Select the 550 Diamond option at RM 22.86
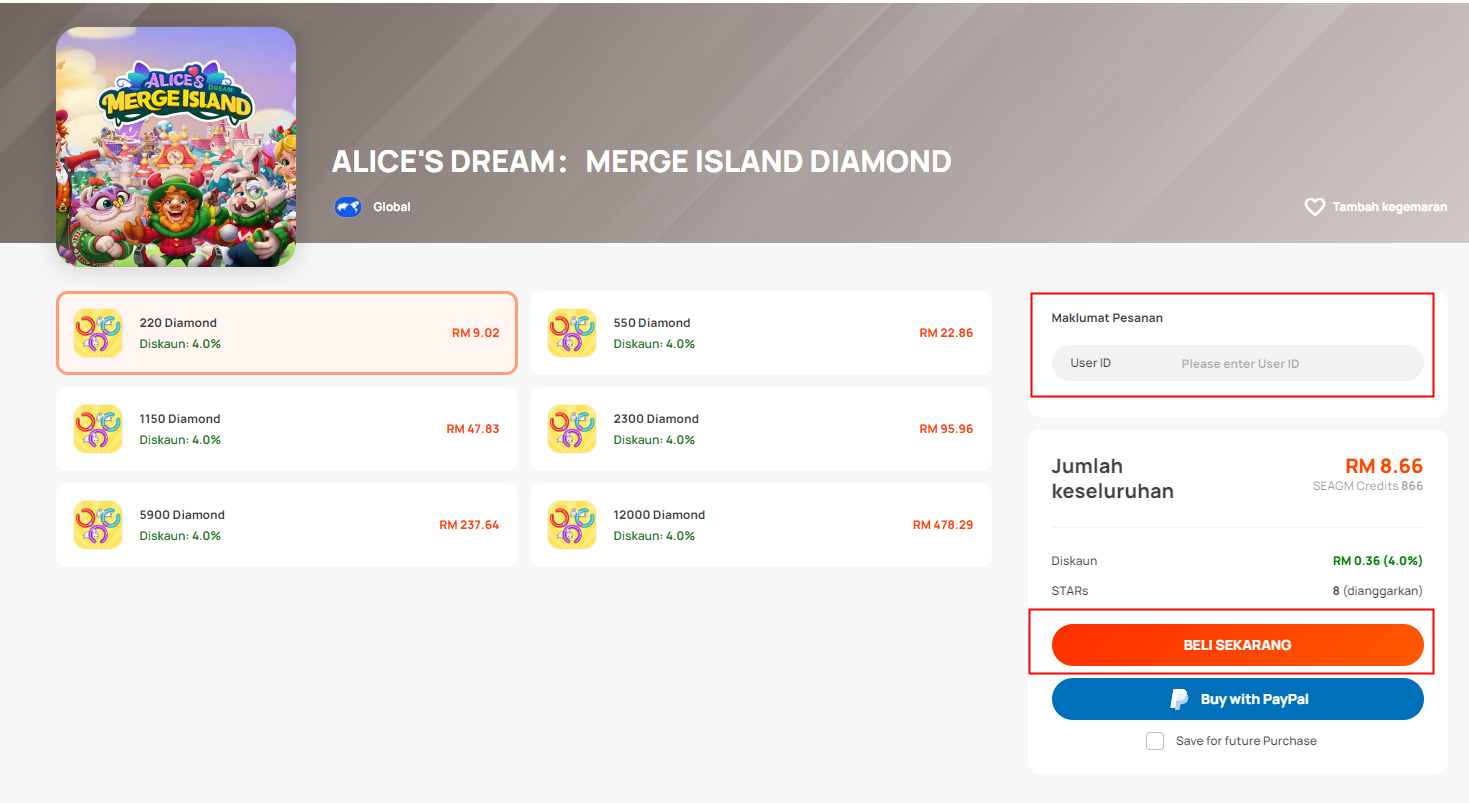Image resolution: width=1469 pixels, height=803 pixels. pyautogui.click(x=761, y=333)
